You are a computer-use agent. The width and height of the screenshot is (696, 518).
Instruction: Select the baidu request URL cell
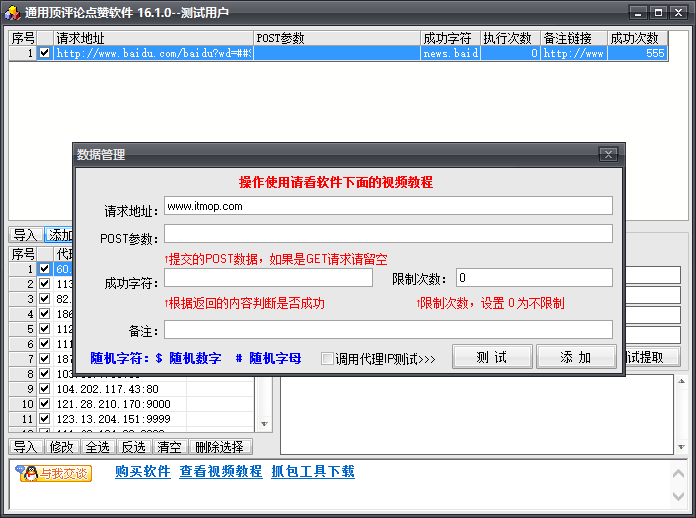coord(154,53)
